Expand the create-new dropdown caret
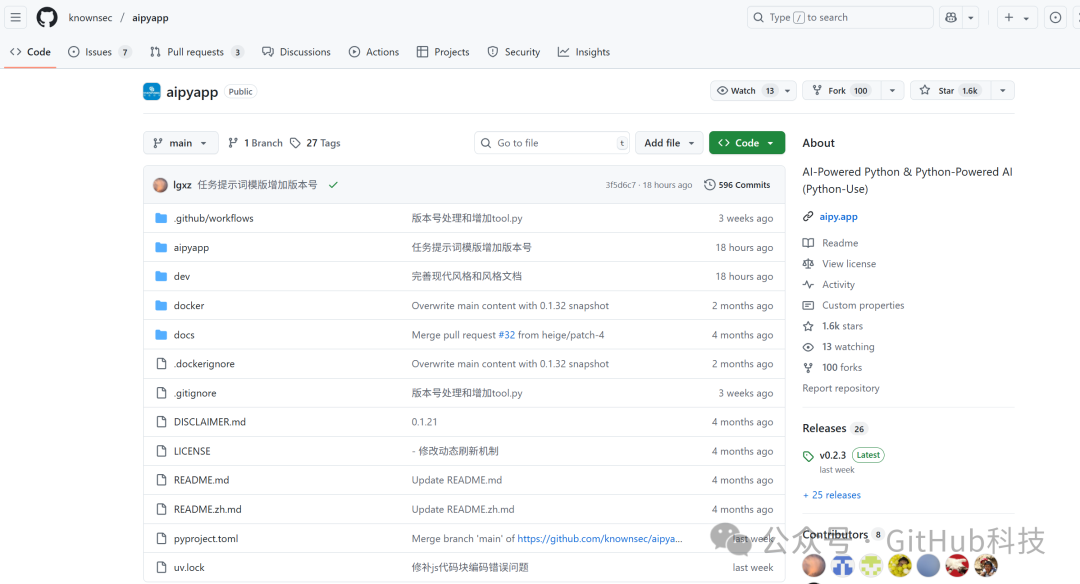Screen dimensions: 1080x584 pos(1026,18)
